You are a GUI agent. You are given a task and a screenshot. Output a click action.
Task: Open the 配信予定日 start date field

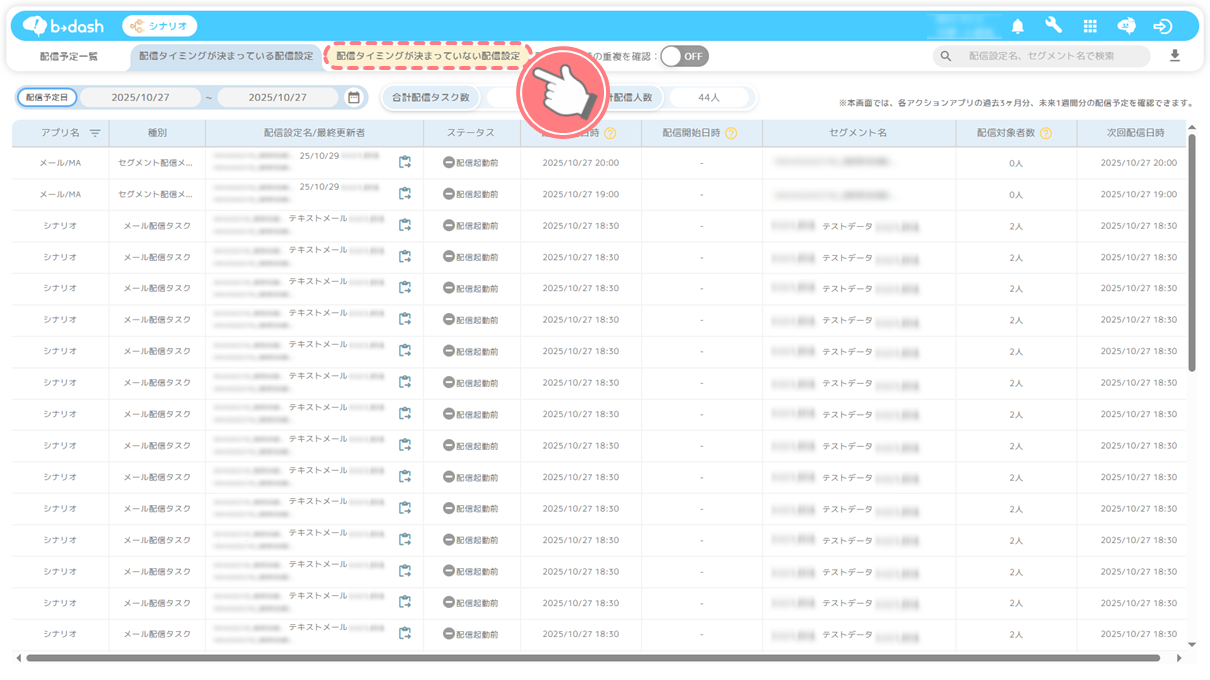140,98
